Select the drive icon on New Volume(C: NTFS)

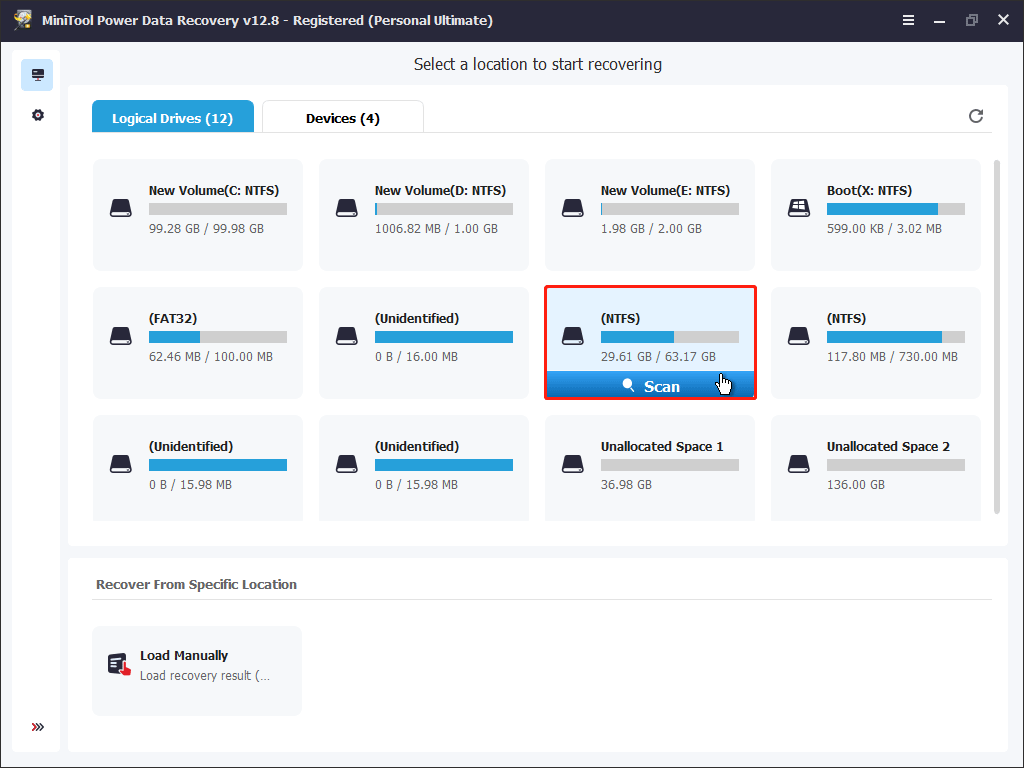click(121, 208)
